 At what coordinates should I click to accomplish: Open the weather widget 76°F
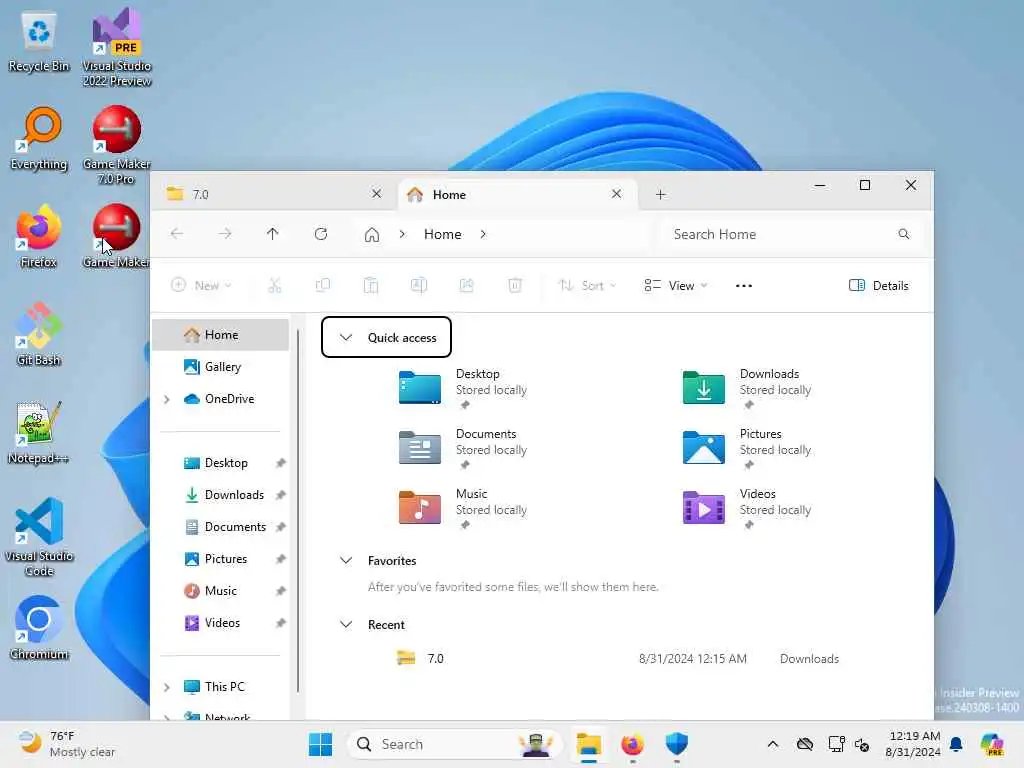pyautogui.click(x=65, y=744)
